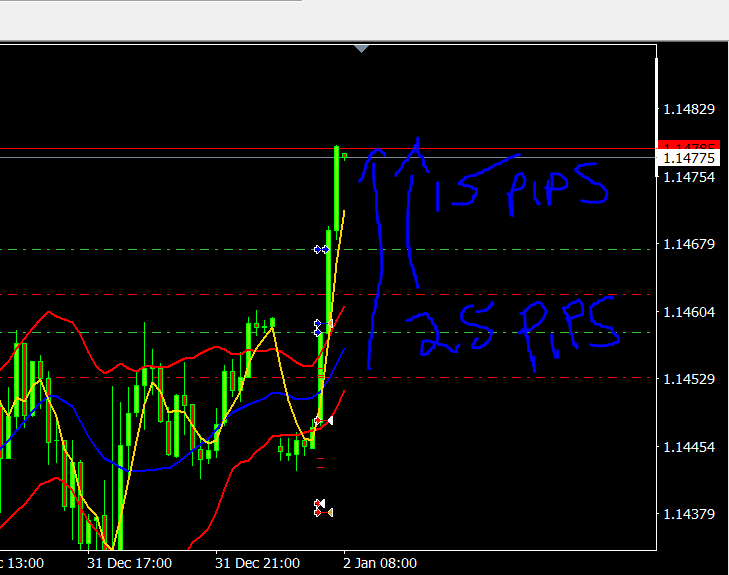Click the 1.14379 price scale label
The width and height of the screenshot is (729, 575).
689,514
